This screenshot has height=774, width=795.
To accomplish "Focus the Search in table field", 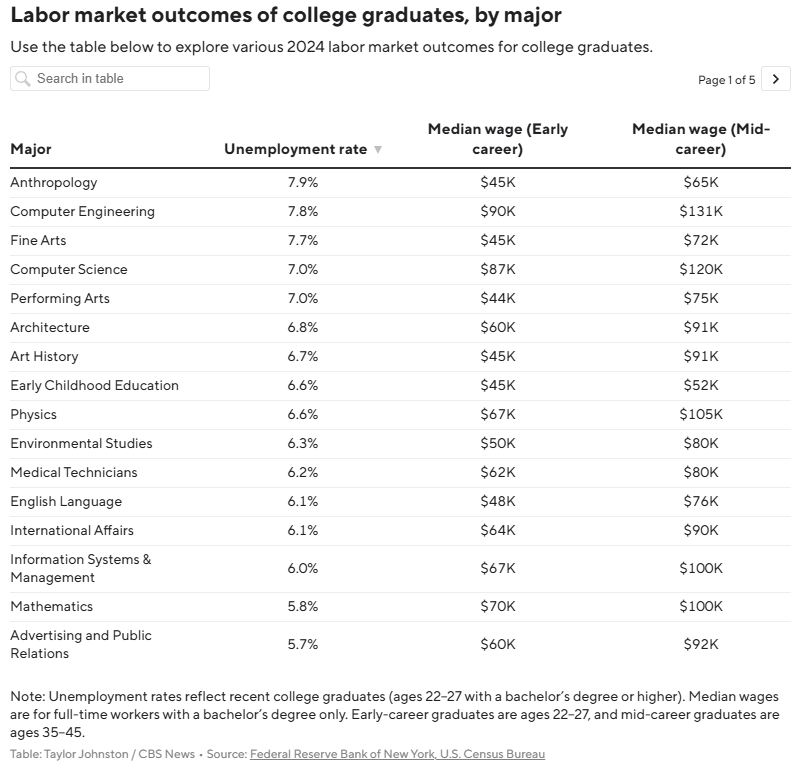I will click(110, 79).
